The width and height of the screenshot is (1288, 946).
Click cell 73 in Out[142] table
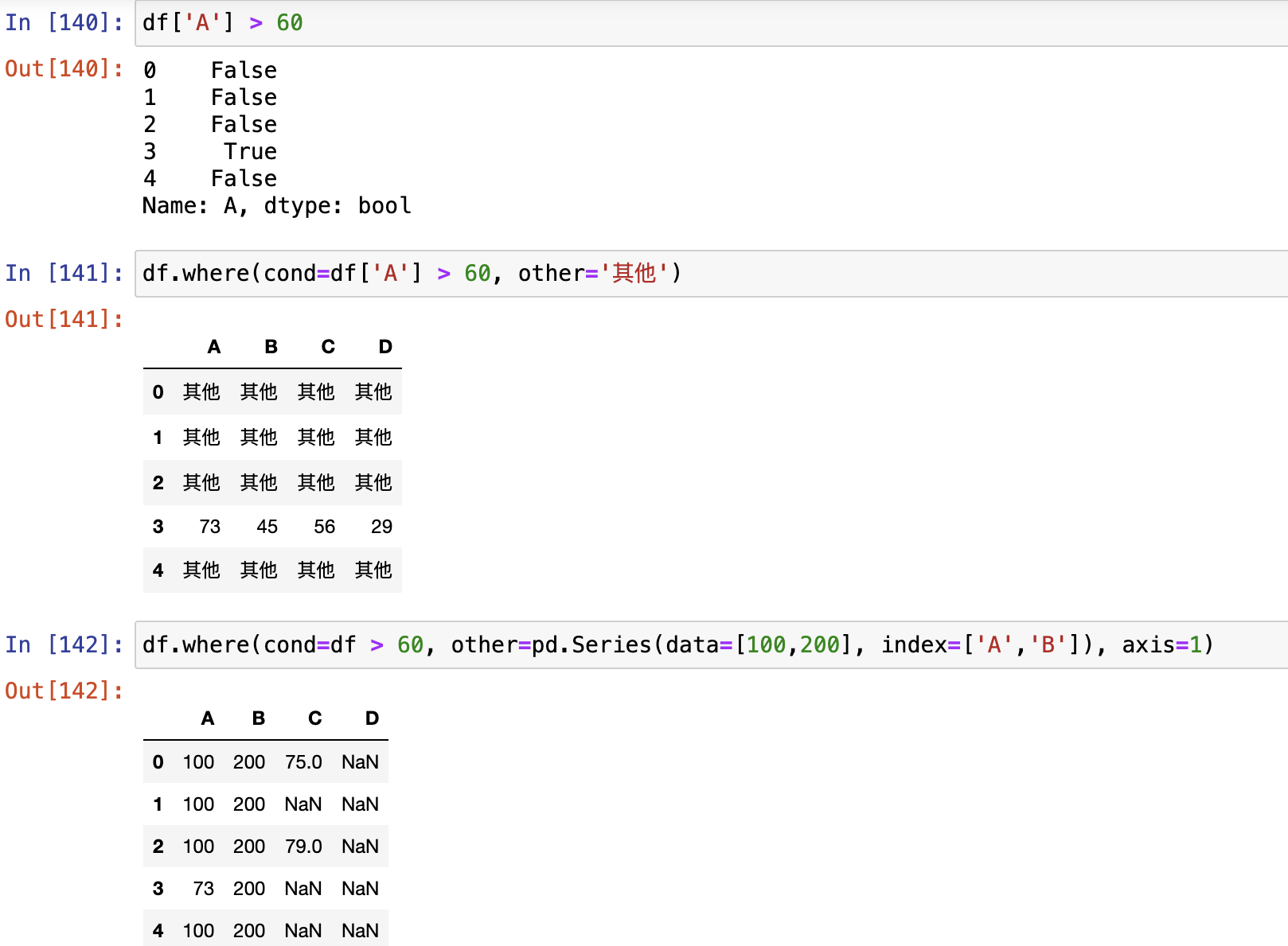204,889
